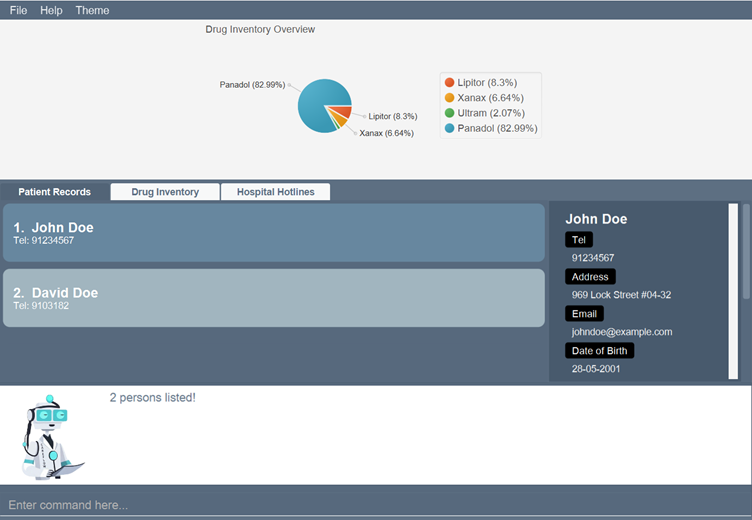The image size is (752, 520).
Task: Click the Xanax orange legend dot
Action: [x=449, y=98]
